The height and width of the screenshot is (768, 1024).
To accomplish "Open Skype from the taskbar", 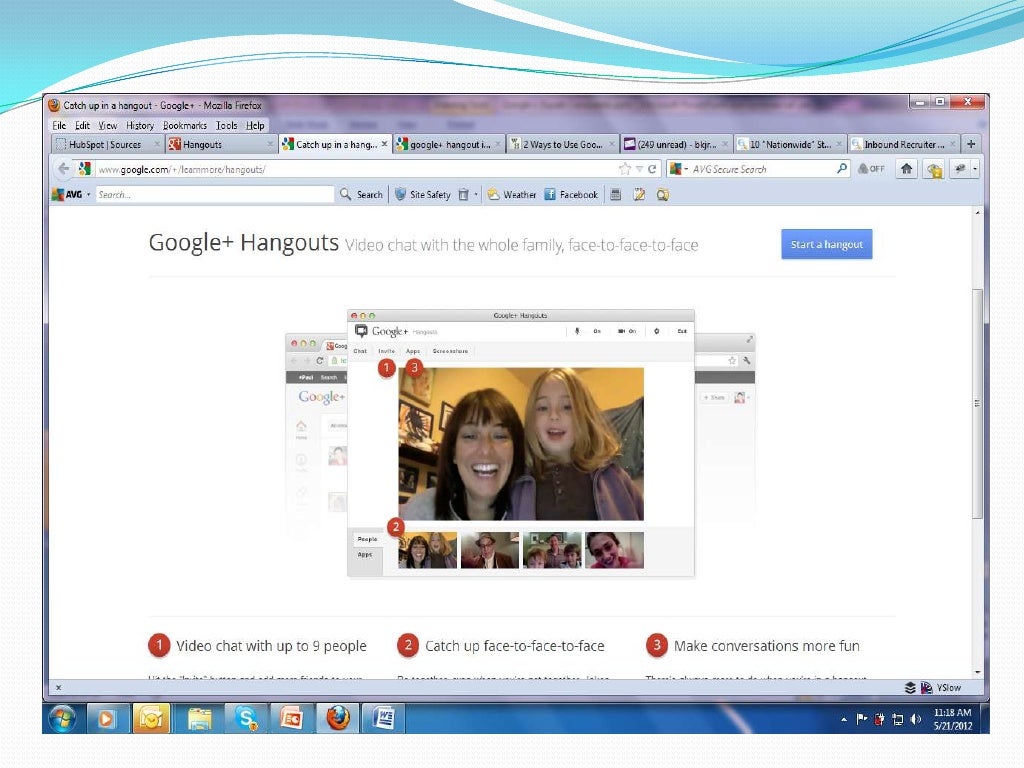I will 246,718.
